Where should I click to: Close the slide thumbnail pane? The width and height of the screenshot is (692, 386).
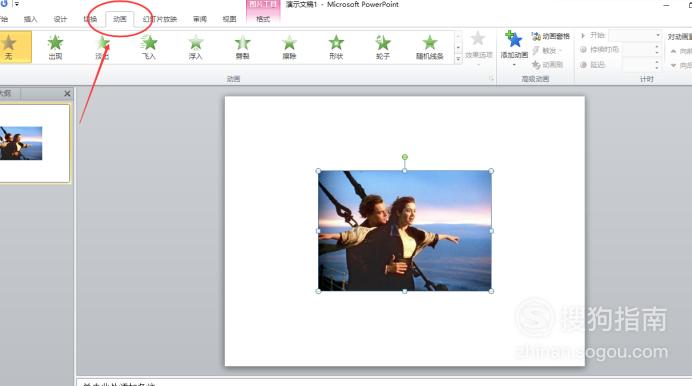[67, 94]
